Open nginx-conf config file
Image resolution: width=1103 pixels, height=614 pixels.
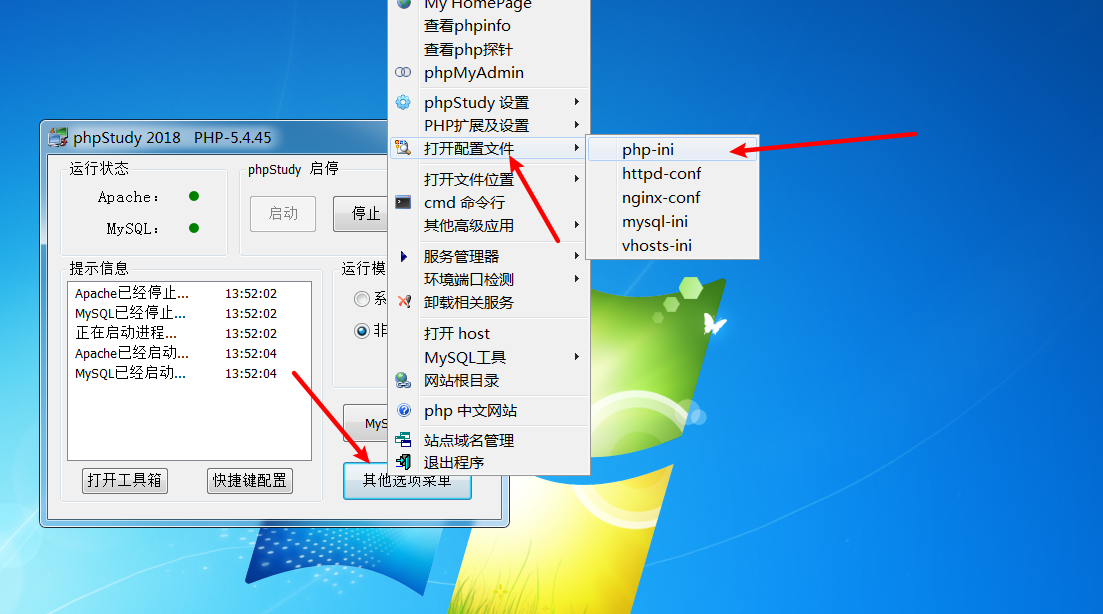click(672, 198)
